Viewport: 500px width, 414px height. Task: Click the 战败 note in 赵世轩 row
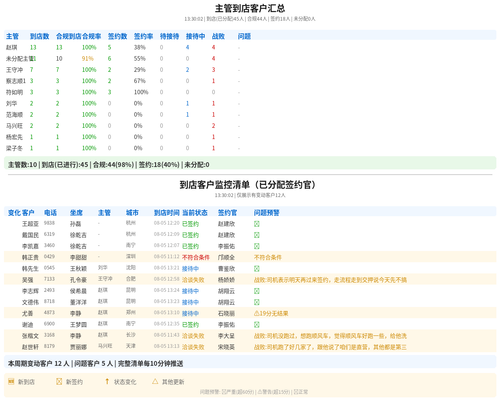point(330,347)
